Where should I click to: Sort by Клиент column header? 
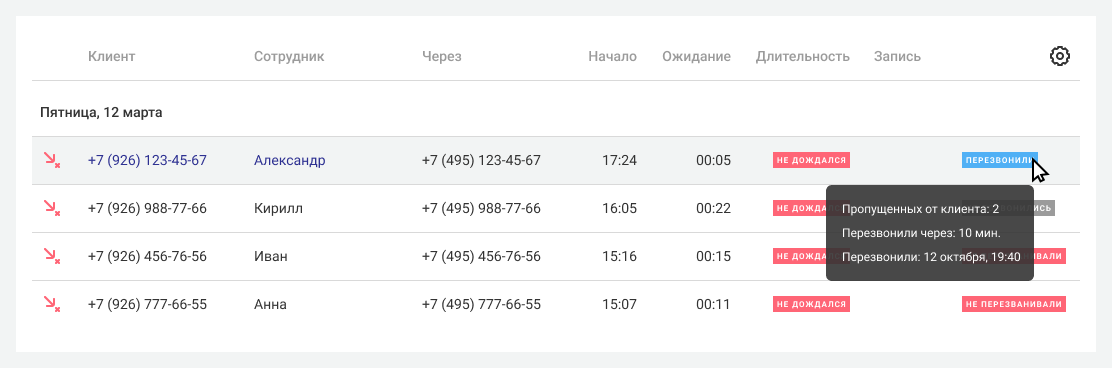click(111, 57)
